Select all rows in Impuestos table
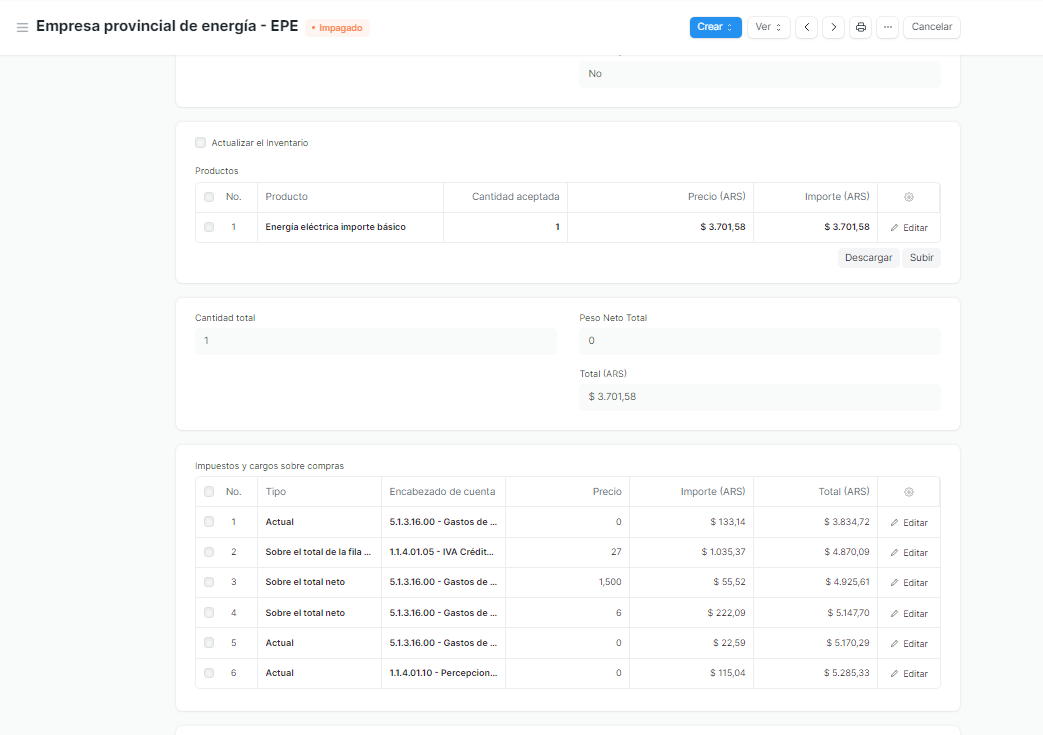 tap(209, 492)
